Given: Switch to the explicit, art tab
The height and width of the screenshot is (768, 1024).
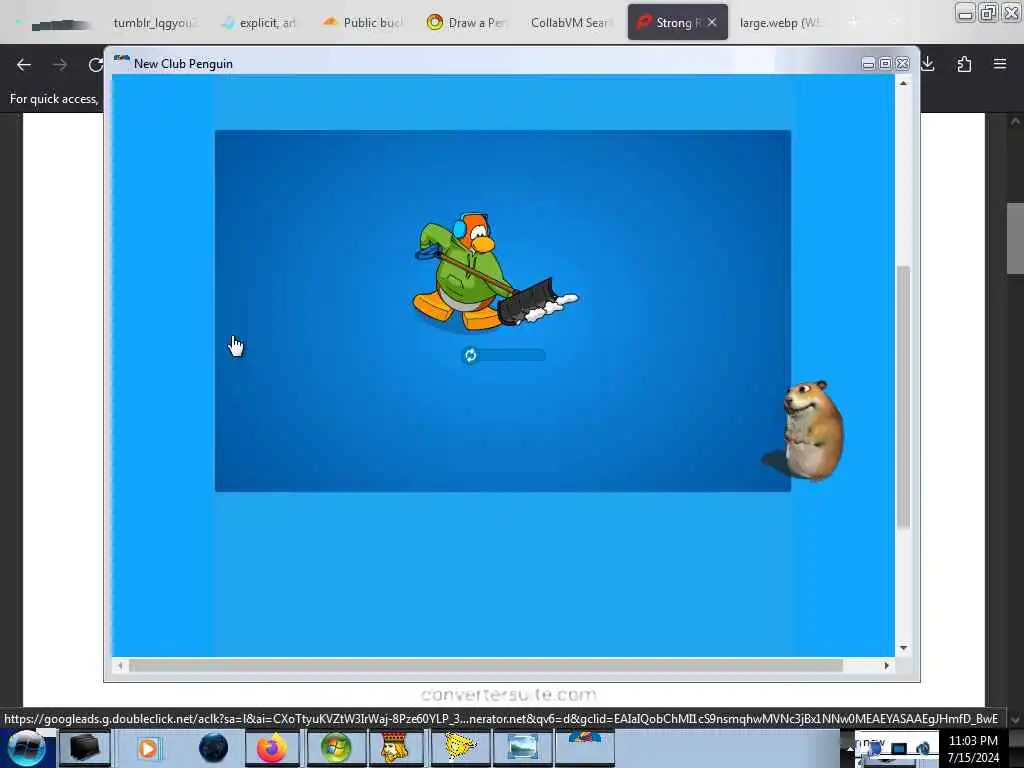Looking at the screenshot, I should (261, 23).
